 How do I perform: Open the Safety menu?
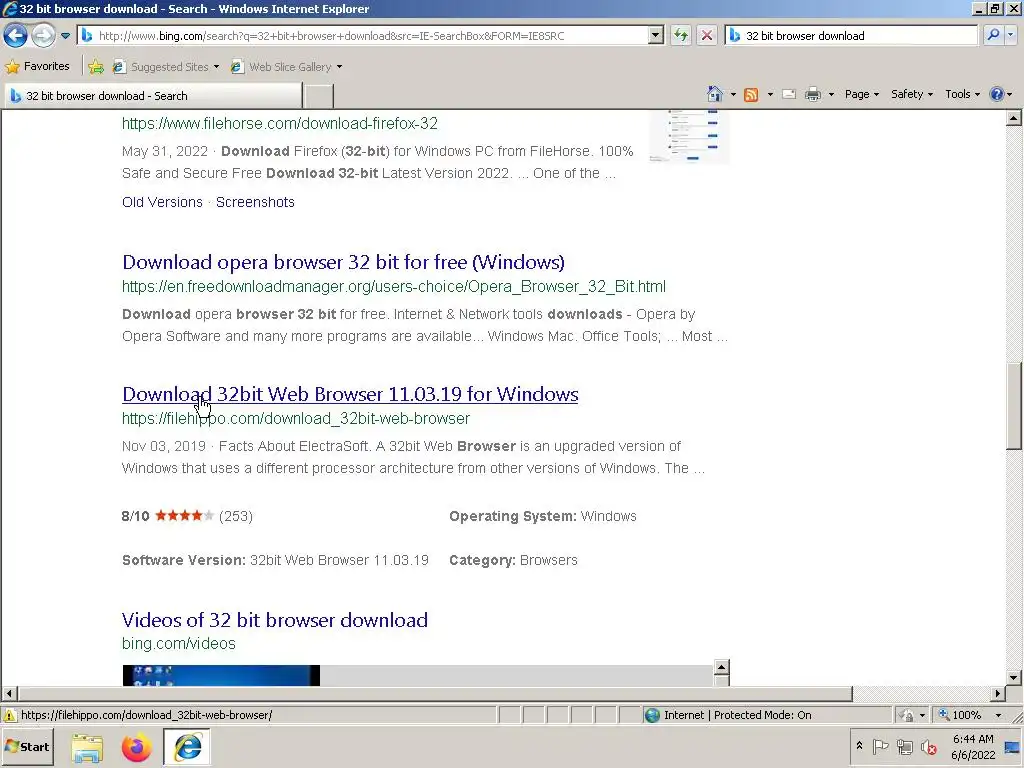[912, 94]
